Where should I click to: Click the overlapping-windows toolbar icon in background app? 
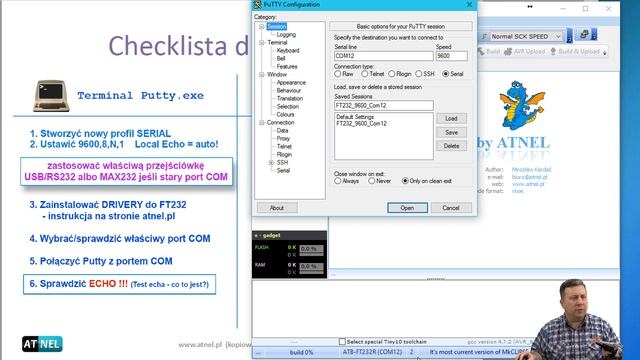click(584, 35)
